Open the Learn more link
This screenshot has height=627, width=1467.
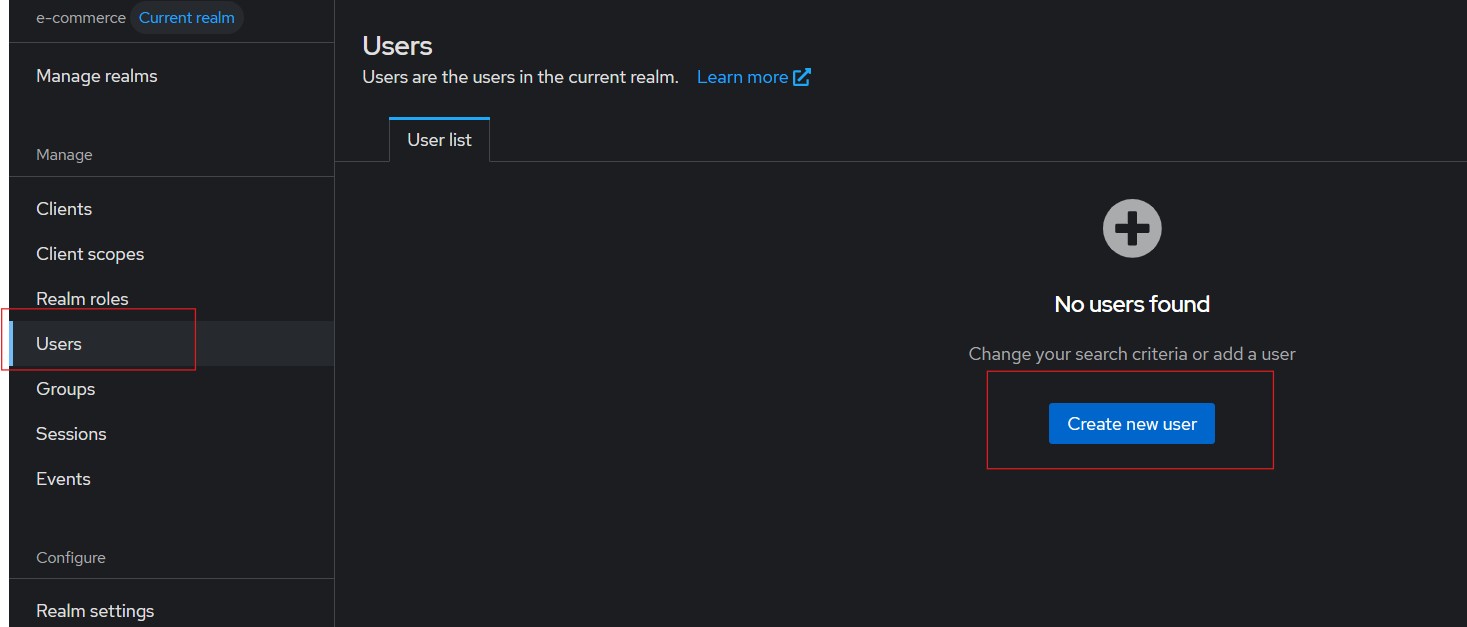(742, 77)
